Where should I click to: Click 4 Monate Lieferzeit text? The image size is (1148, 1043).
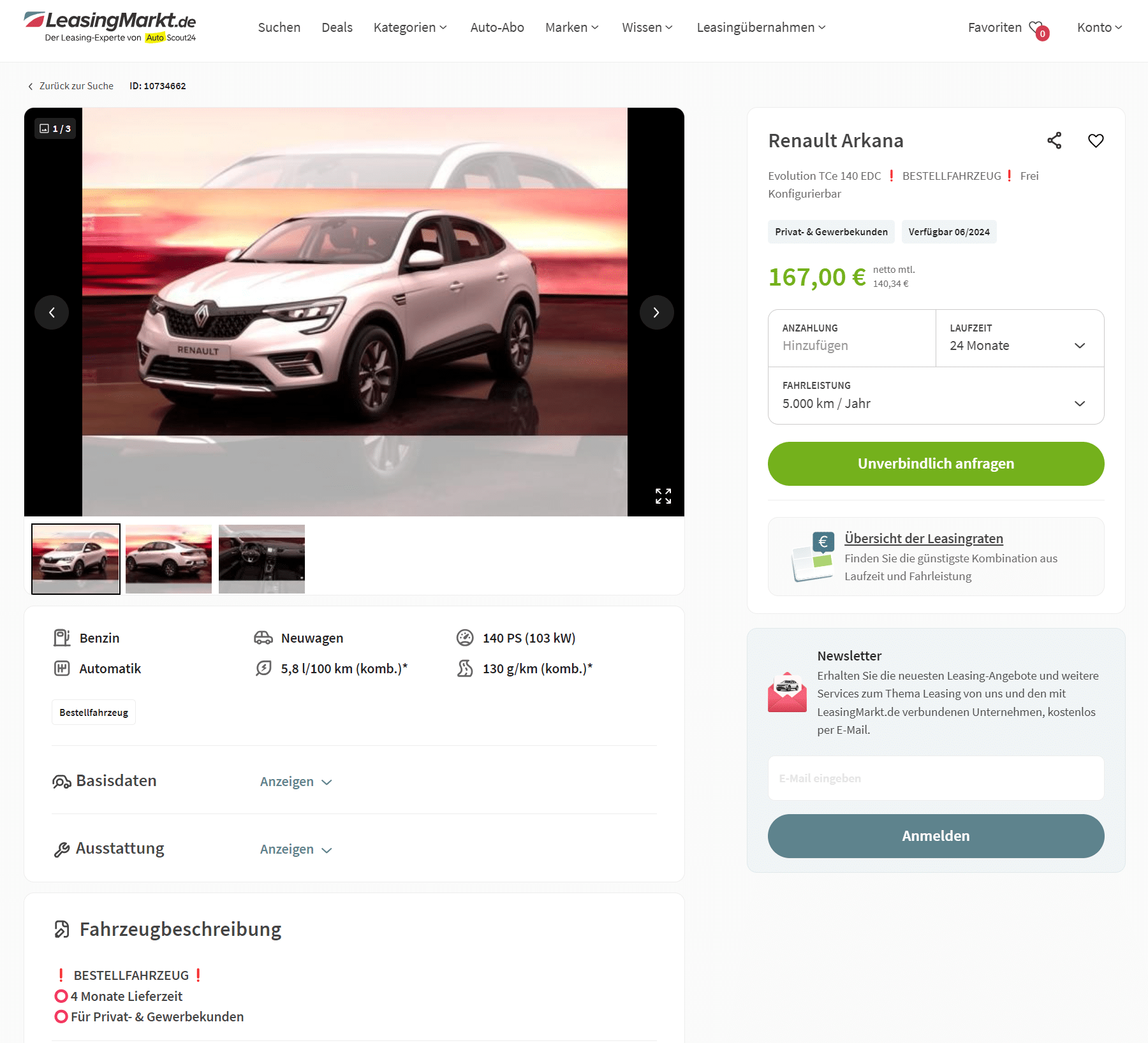click(x=126, y=996)
